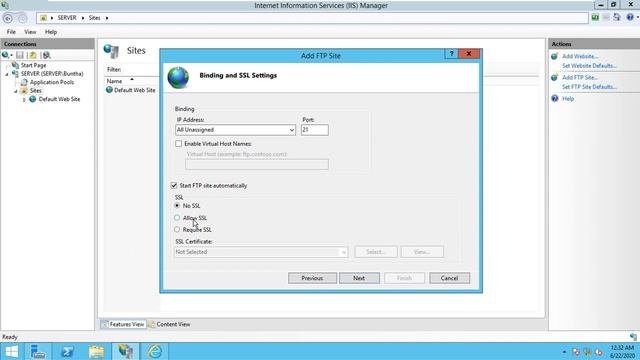640x360 pixels.
Task: Open the Add Website link in Actions
Action: pos(580,56)
